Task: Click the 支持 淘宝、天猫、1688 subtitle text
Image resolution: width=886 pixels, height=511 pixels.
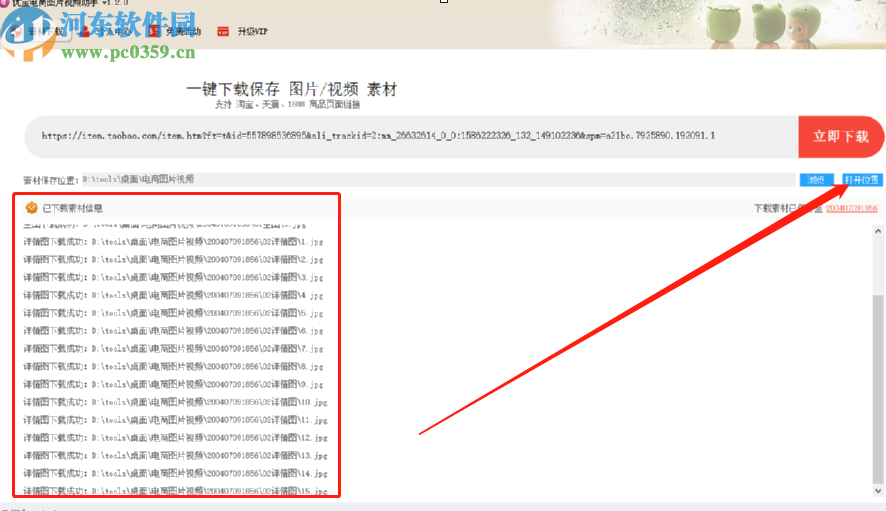Action: click(x=288, y=105)
